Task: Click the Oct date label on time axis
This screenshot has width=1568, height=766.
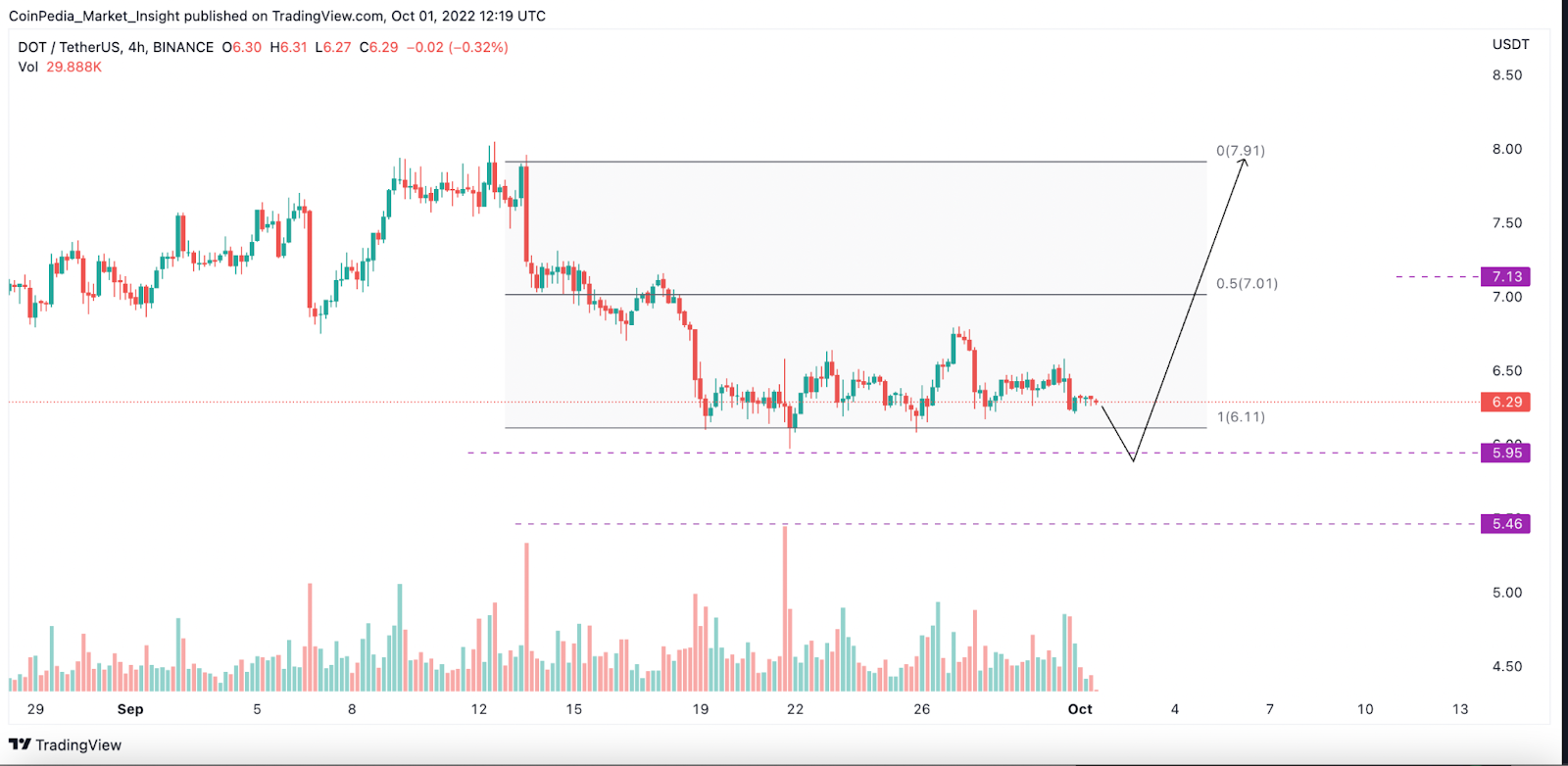Action: coord(1080,709)
